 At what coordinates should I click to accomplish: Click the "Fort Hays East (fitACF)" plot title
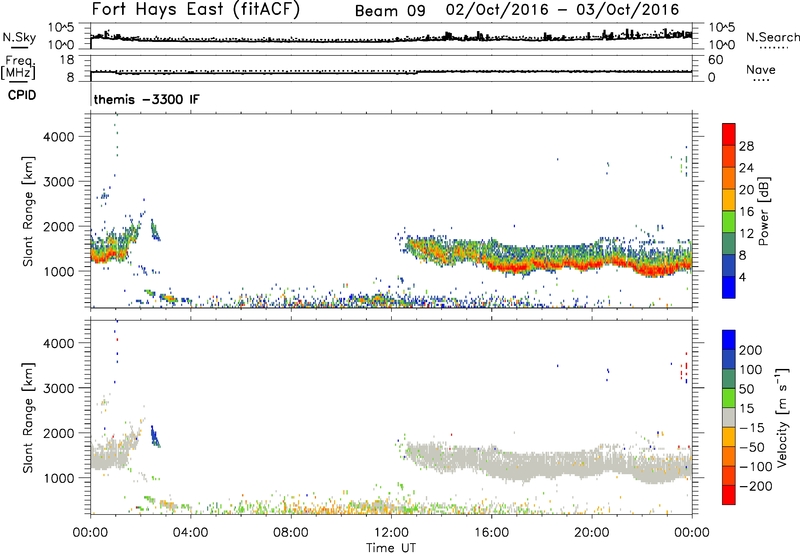(195, 9)
